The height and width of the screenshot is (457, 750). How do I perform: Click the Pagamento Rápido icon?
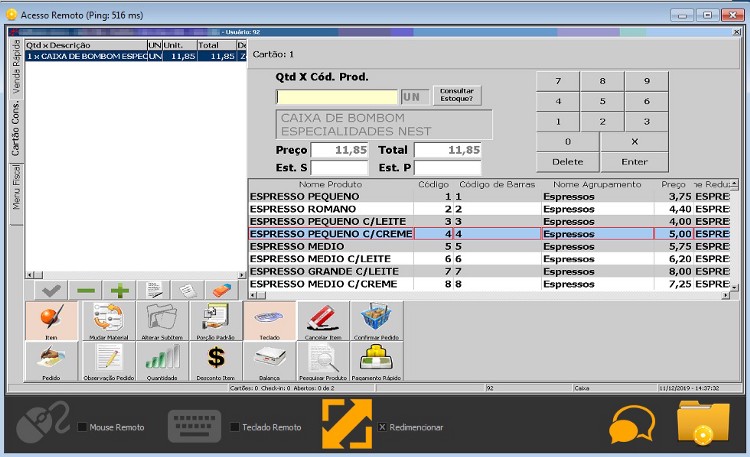click(x=377, y=360)
